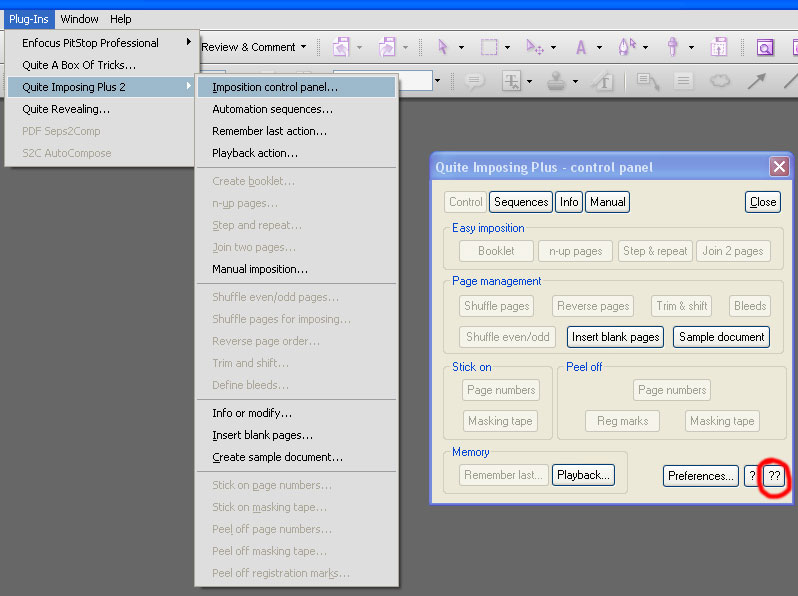Switch to Sequences tab in control panel
The height and width of the screenshot is (596, 798).
pyautogui.click(x=521, y=202)
